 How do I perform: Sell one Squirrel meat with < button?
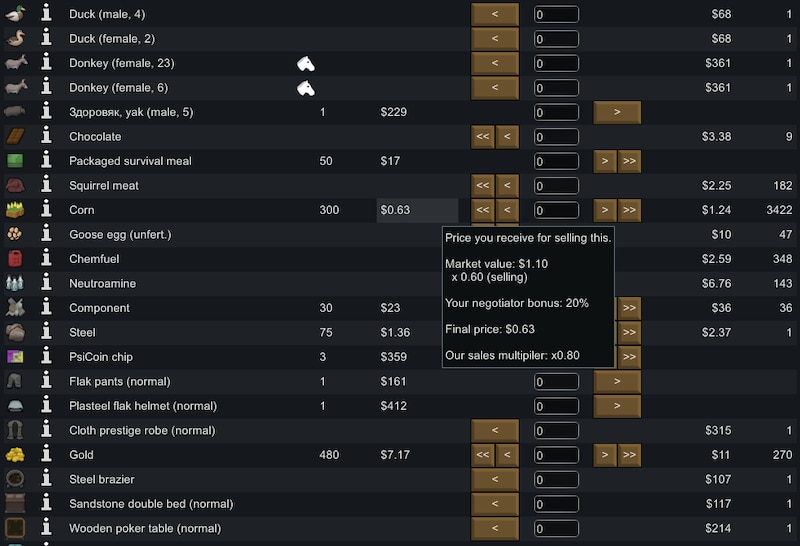pyautogui.click(x=507, y=186)
